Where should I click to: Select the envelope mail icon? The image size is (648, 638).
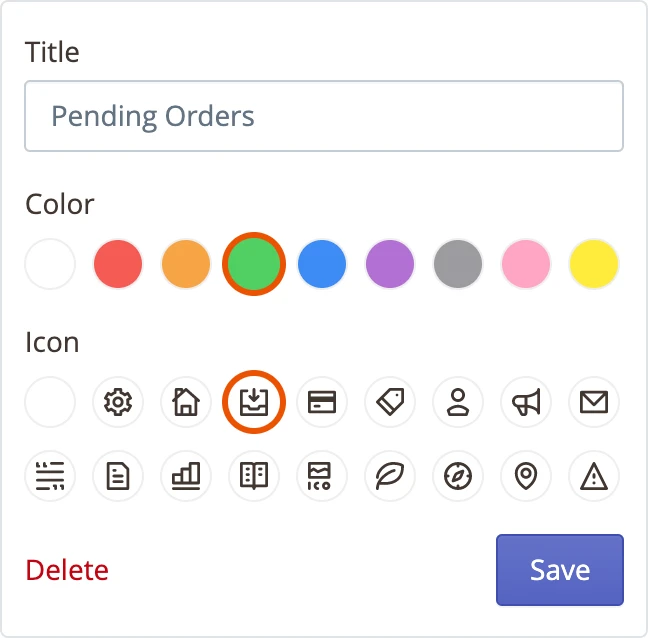pyautogui.click(x=594, y=402)
